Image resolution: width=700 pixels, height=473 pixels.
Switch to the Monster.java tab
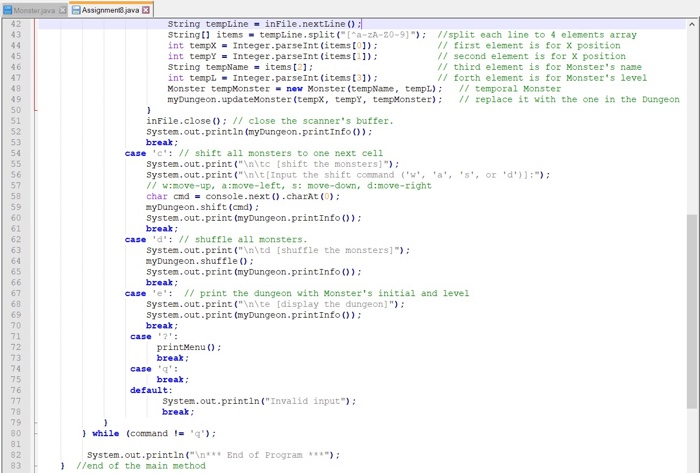pos(34,10)
